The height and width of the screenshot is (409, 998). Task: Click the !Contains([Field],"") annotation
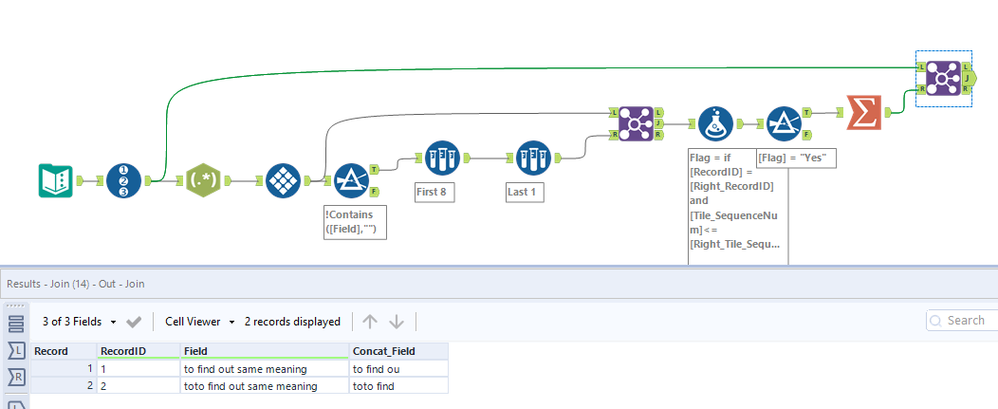point(355,222)
